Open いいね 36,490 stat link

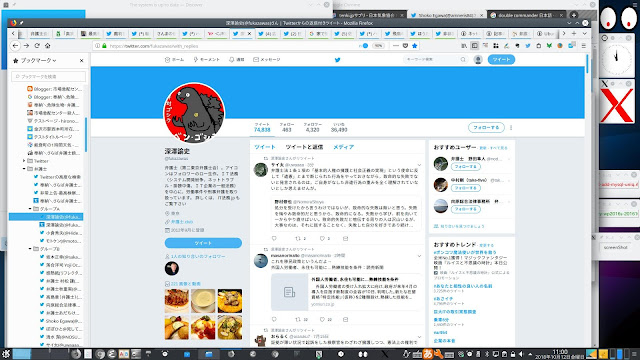pyautogui.click(x=339, y=127)
